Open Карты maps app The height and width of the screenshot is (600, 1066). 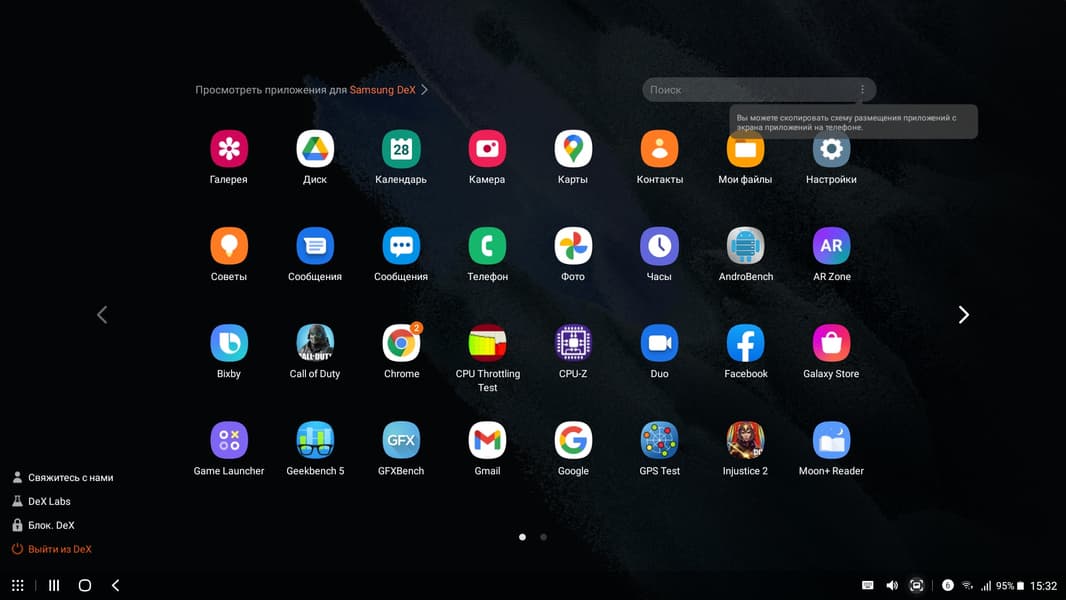coord(573,149)
